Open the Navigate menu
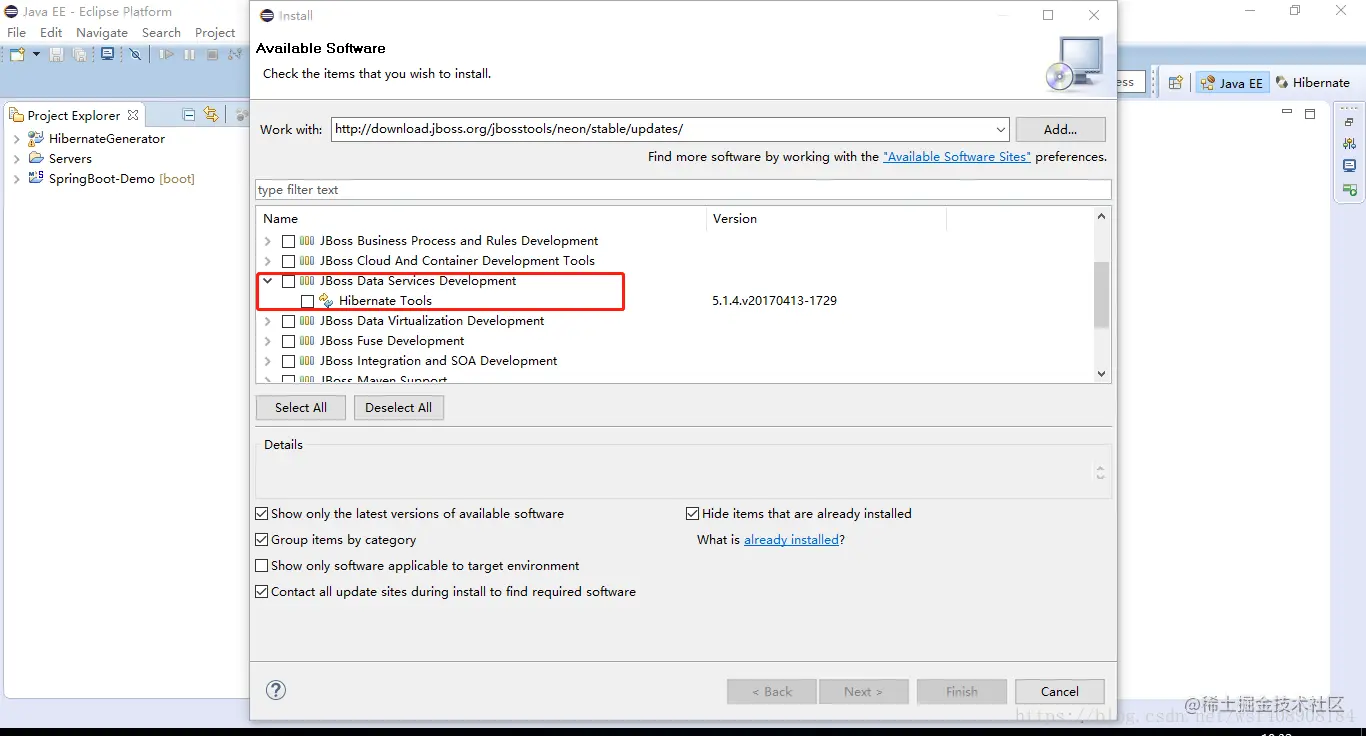 click(102, 32)
